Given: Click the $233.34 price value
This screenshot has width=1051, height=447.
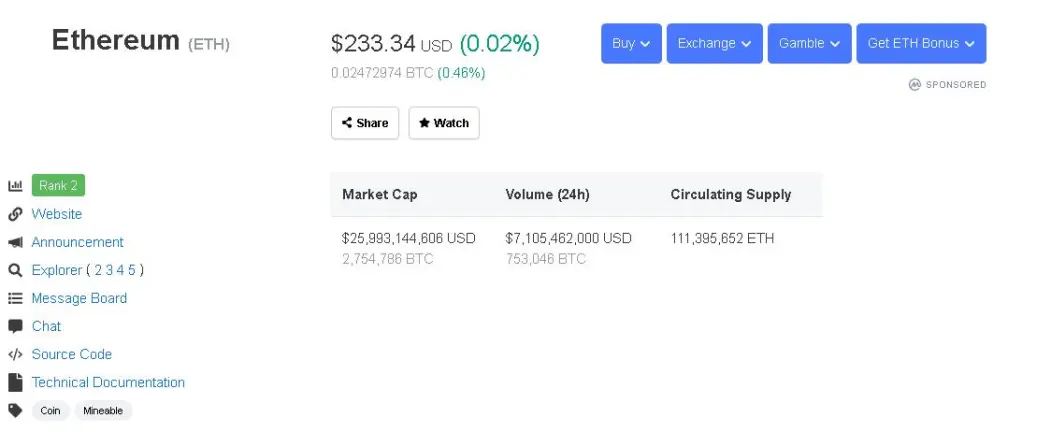Looking at the screenshot, I should coord(373,44).
